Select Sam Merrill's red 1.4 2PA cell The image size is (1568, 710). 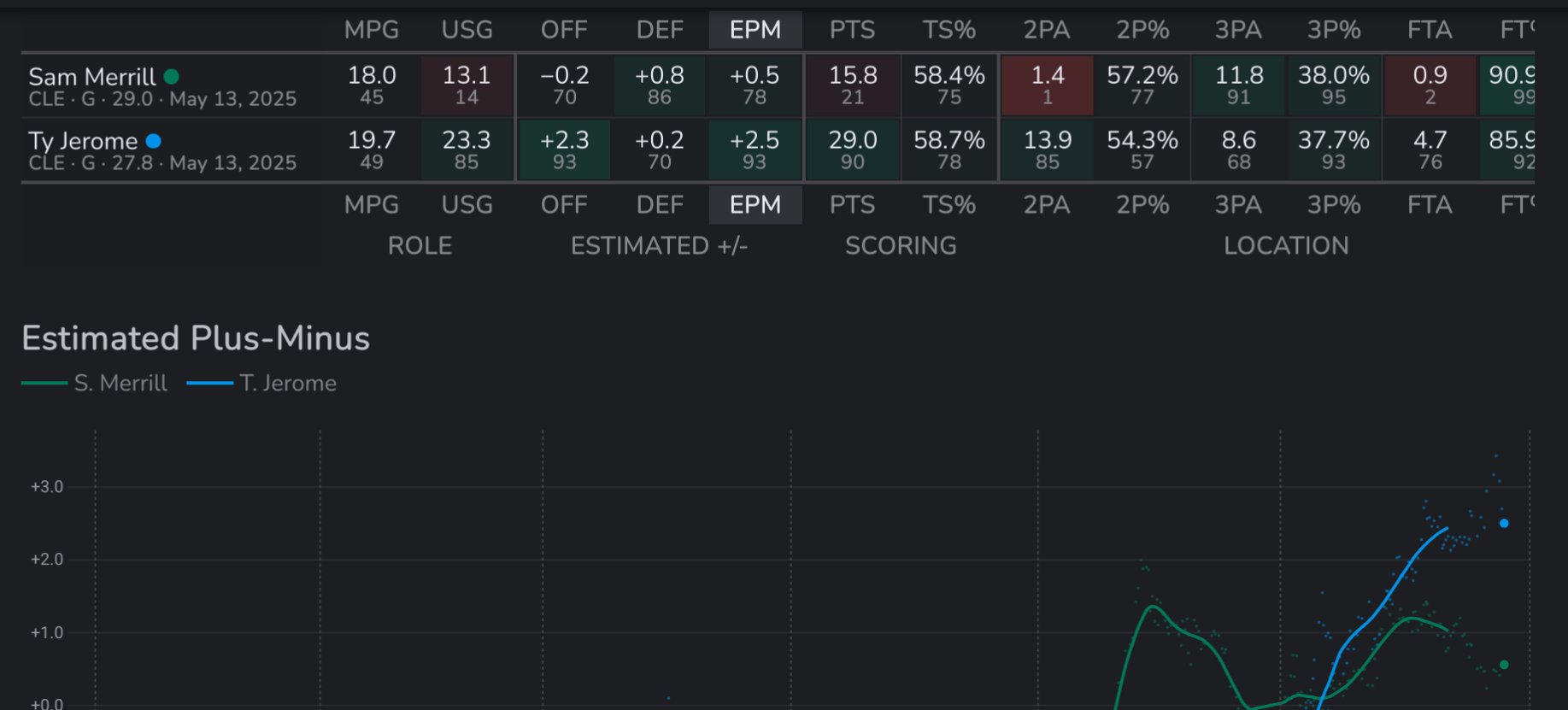tap(1048, 85)
